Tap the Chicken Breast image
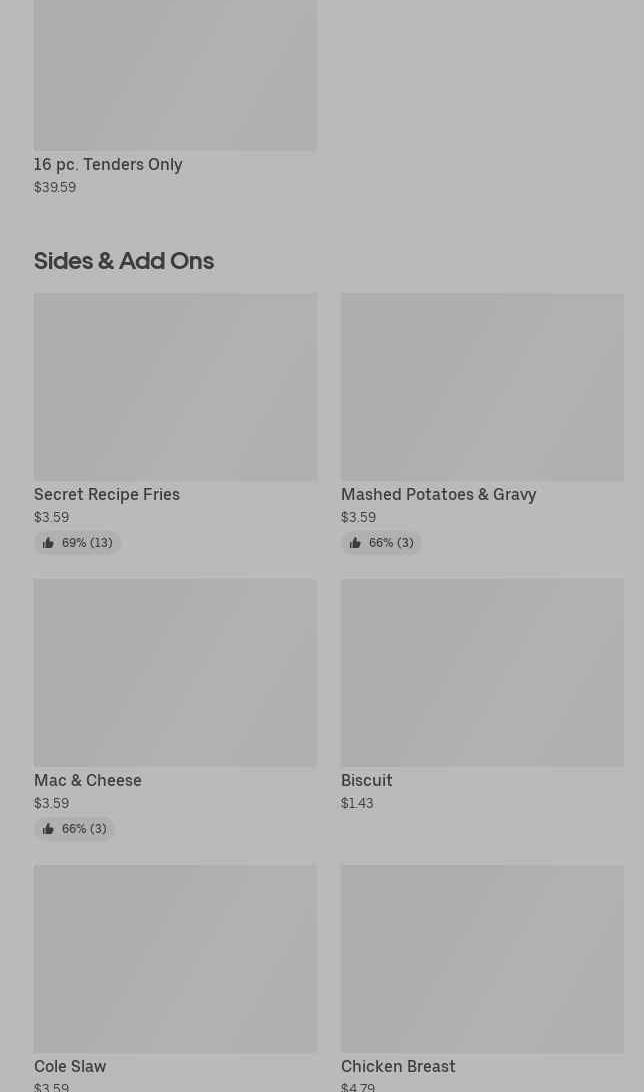 [x=482, y=959]
